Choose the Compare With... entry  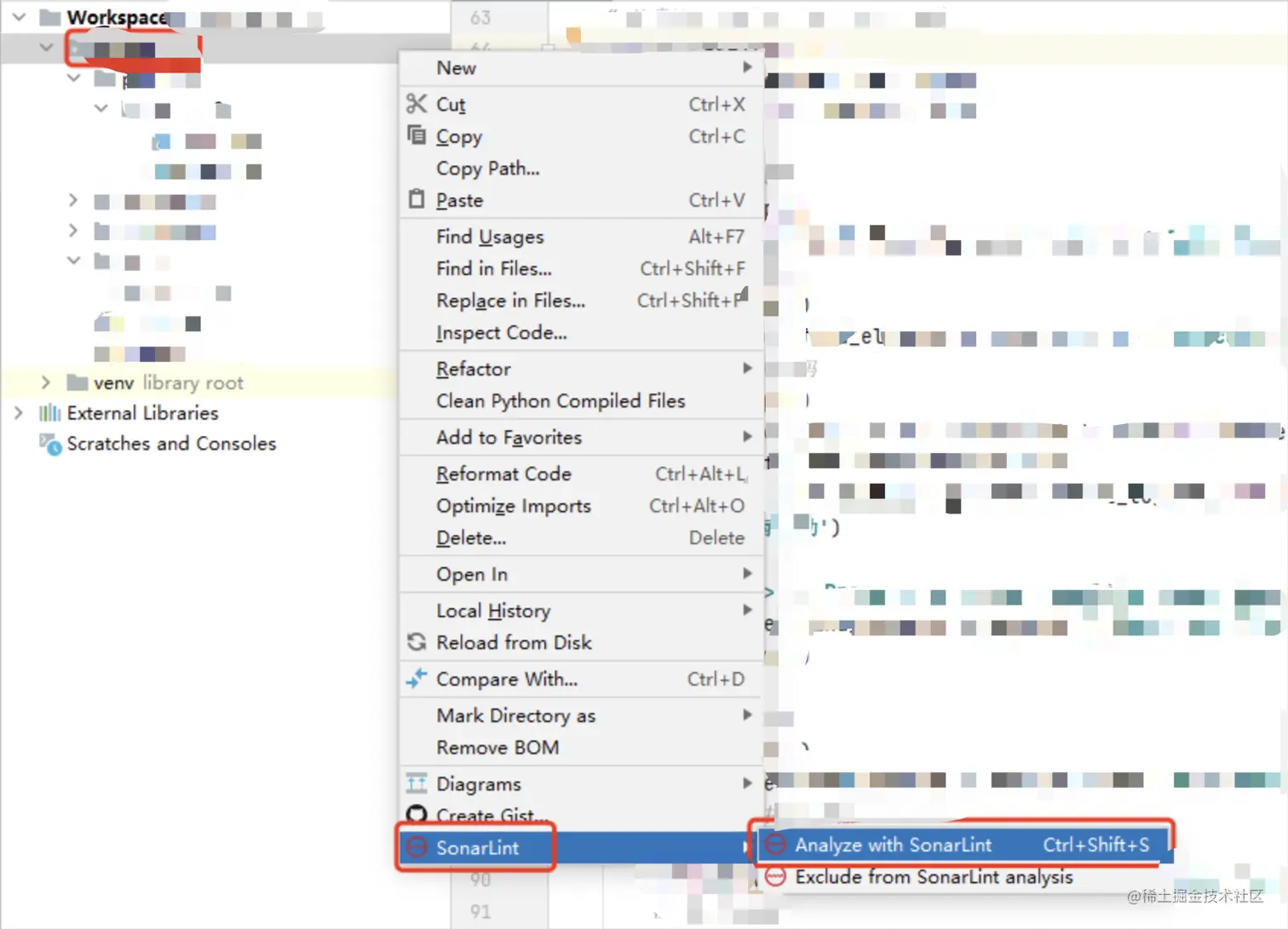tap(581, 679)
